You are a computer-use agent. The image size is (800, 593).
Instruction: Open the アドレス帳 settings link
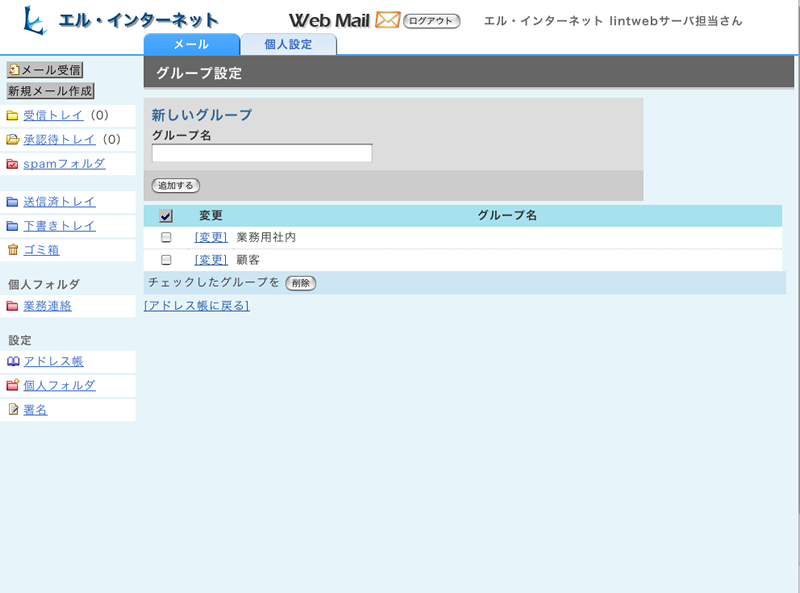pyautogui.click(x=53, y=361)
